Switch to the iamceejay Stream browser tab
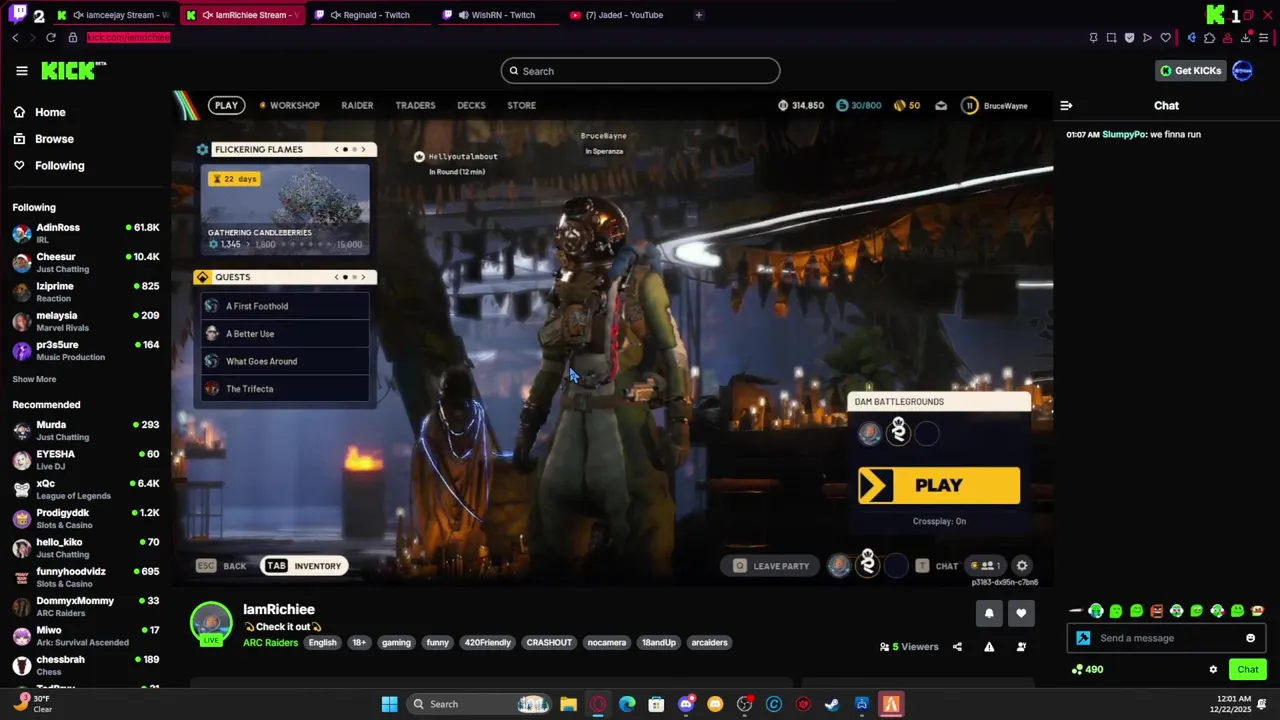This screenshot has width=1280, height=720. [x=112, y=15]
